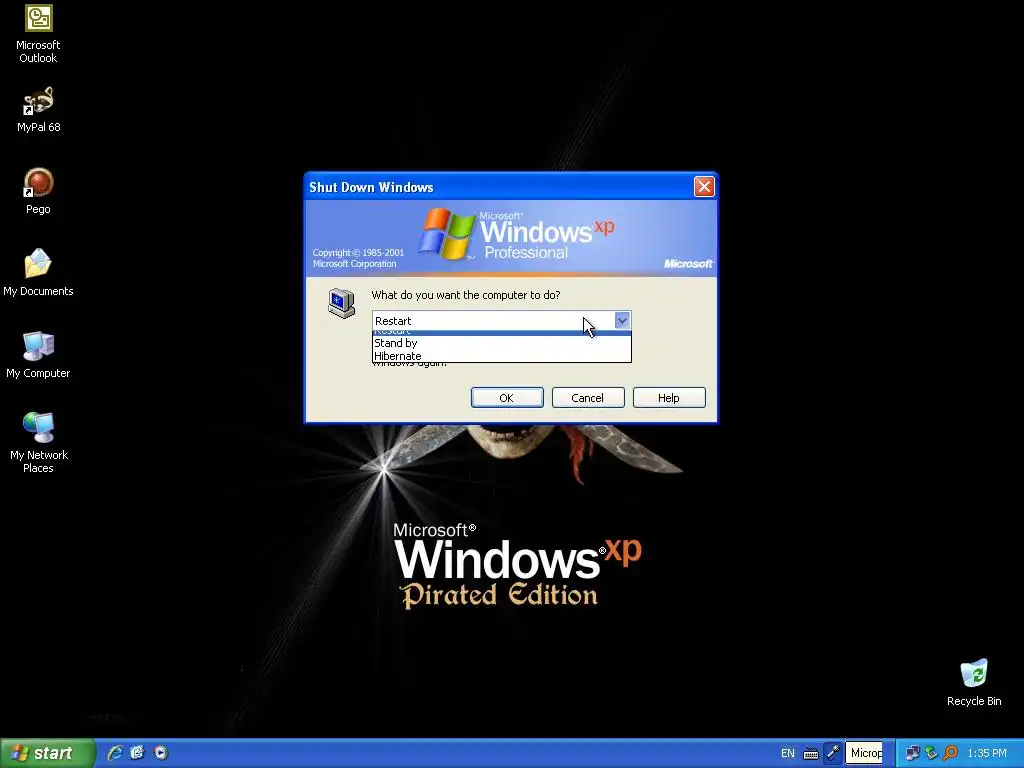
Task: Select the Pego desktop shortcut
Action: (x=38, y=191)
